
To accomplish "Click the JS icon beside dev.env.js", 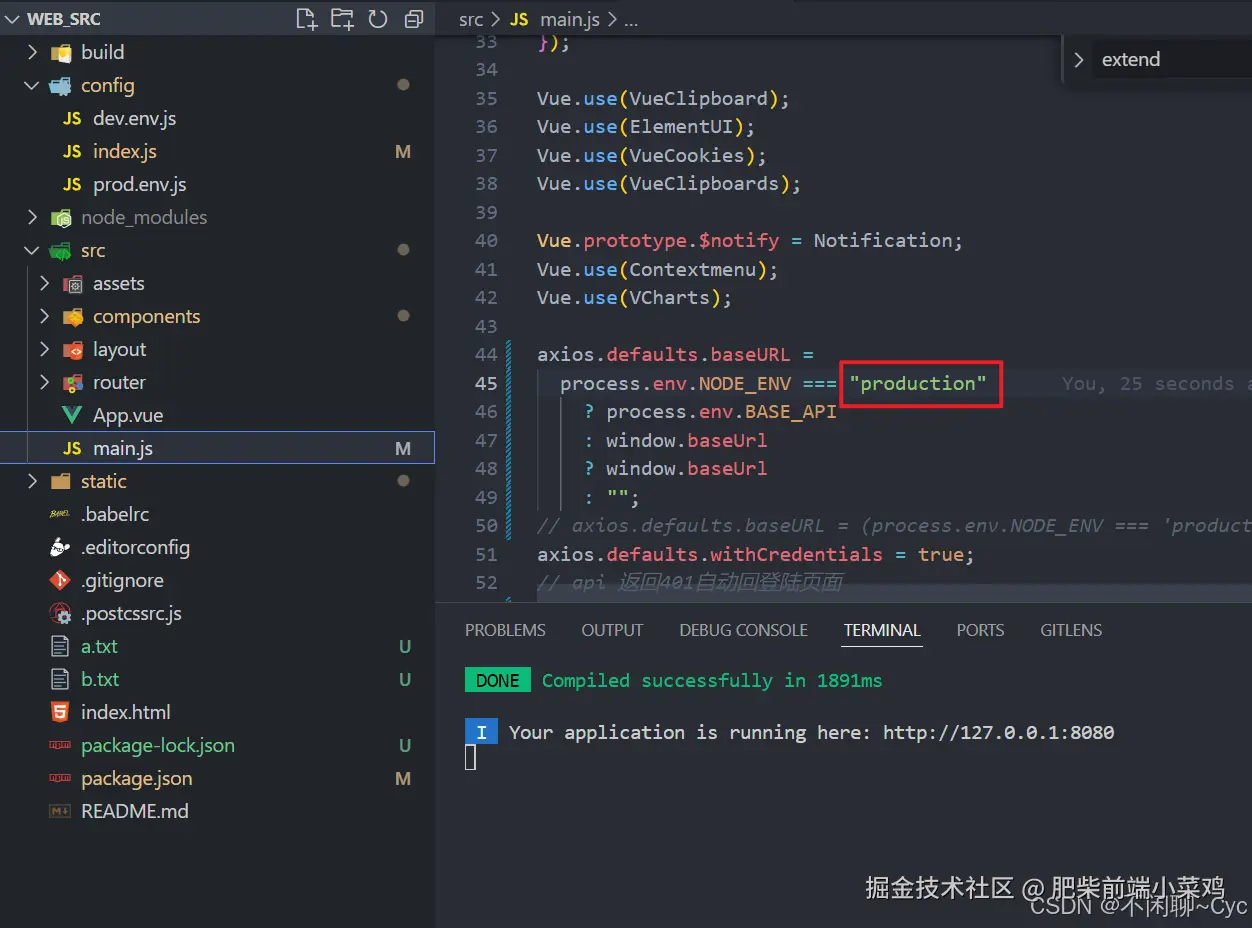I will pyautogui.click(x=72, y=118).
